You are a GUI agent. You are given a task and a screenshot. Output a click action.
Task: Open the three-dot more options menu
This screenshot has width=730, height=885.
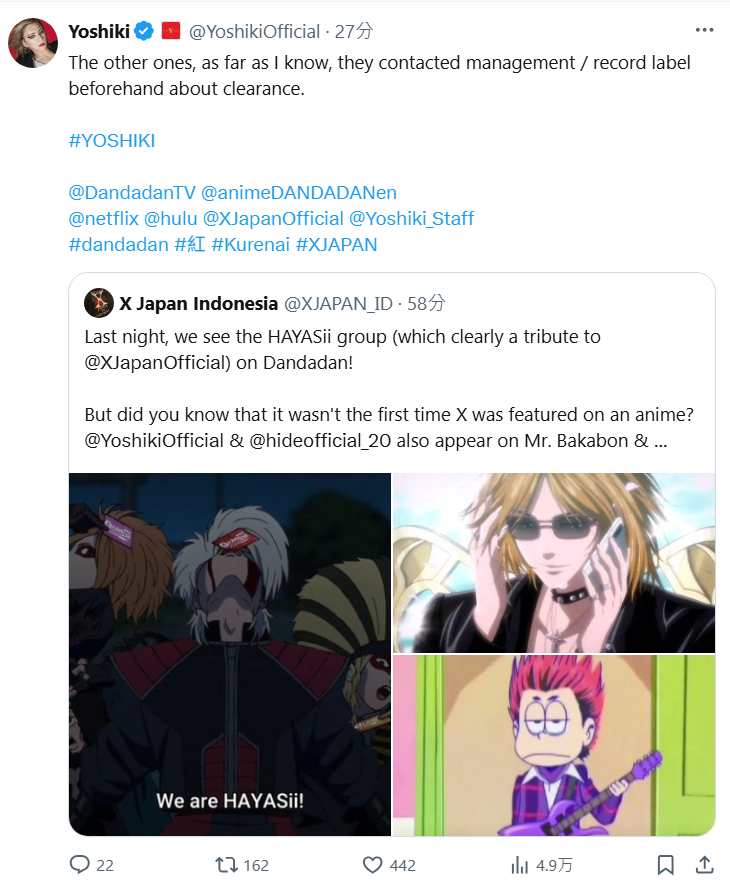tap(705, 30)
